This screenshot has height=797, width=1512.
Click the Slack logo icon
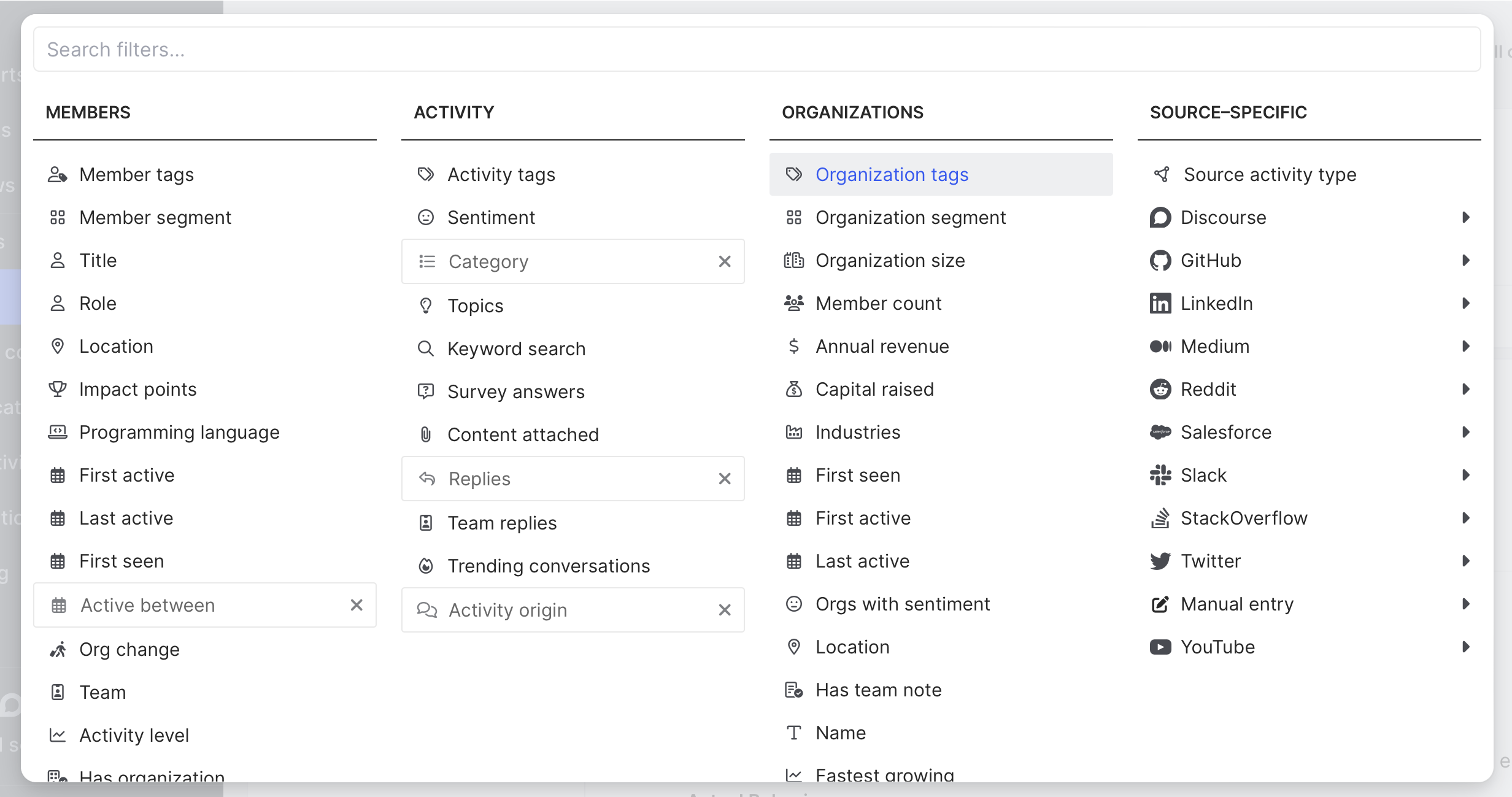[x=1160, y=476]
